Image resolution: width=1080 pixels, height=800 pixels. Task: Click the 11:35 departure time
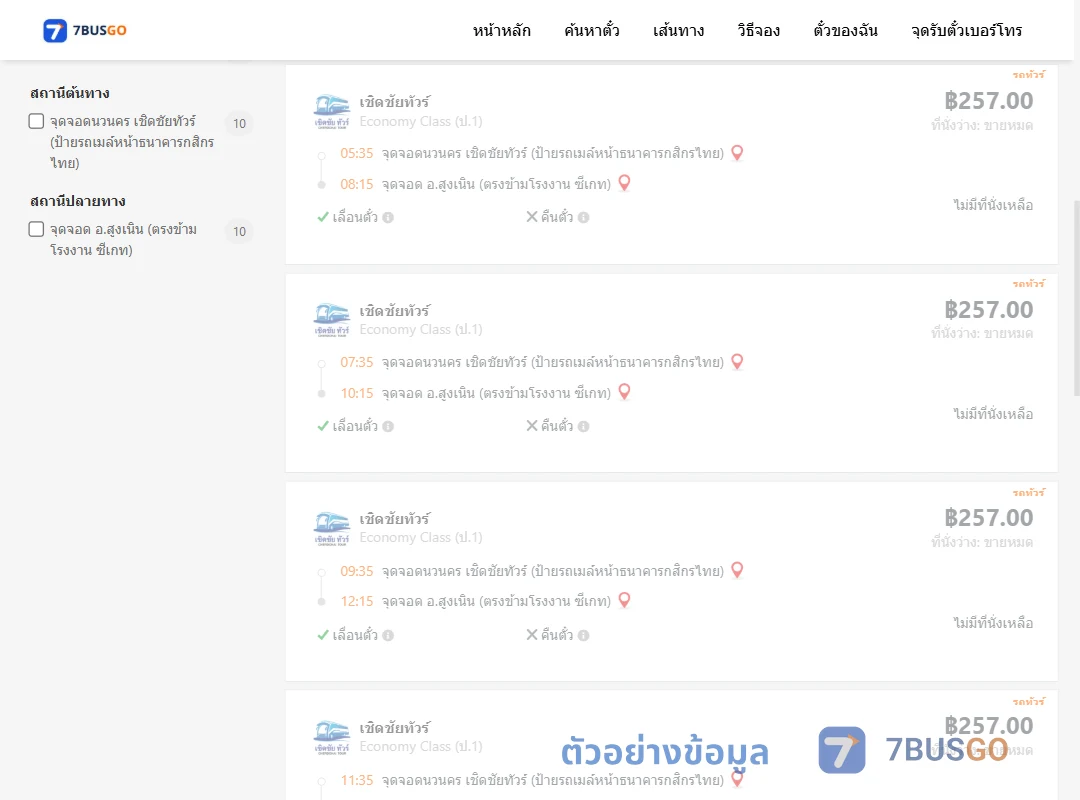356,780
